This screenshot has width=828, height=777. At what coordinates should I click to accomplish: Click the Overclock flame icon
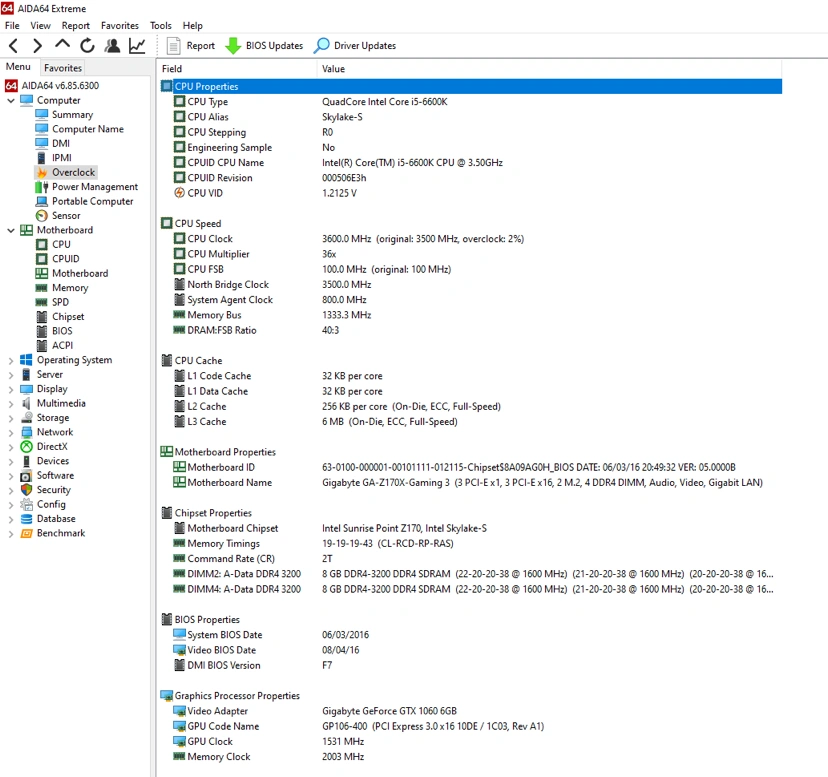[42, 172]
